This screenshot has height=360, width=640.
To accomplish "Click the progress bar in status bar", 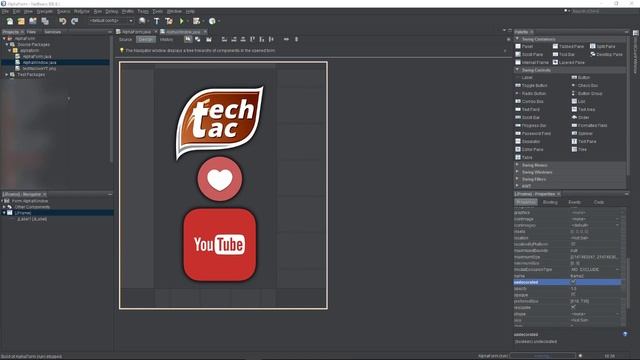I will tap(542, 356).
